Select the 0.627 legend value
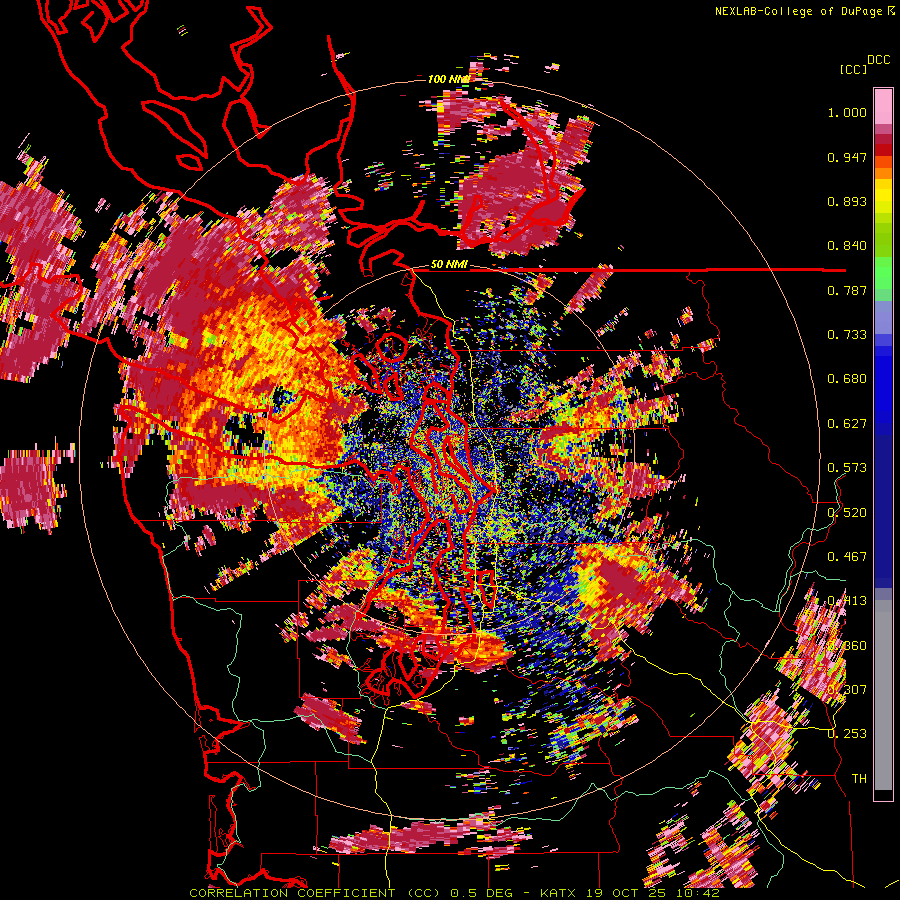The image size is (900, 900). coord(847,424)
